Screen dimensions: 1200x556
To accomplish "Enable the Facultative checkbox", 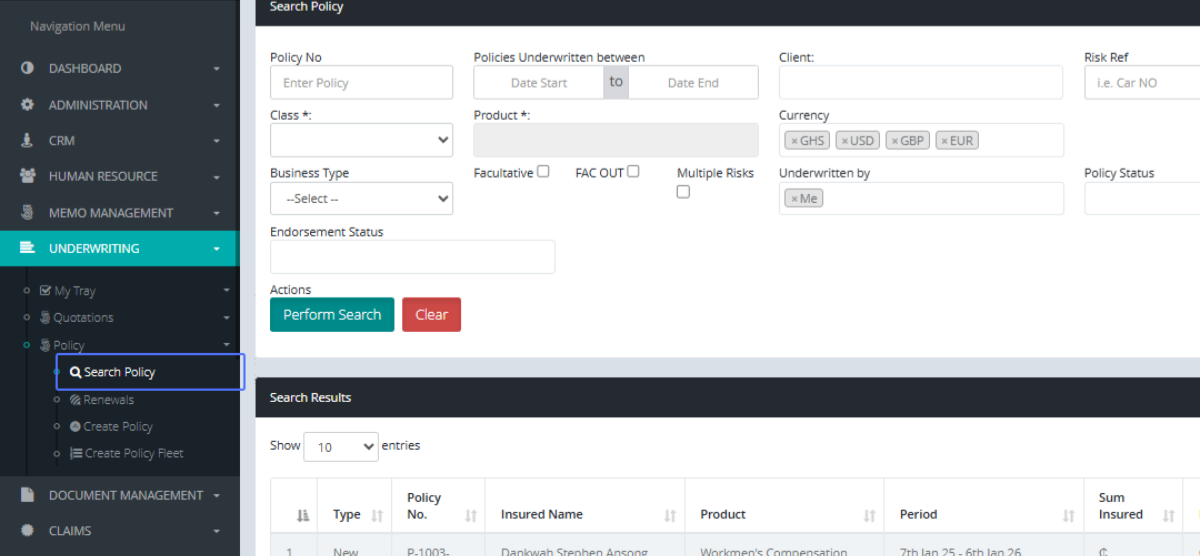I will pyautogui.click(x=543, y=172).
